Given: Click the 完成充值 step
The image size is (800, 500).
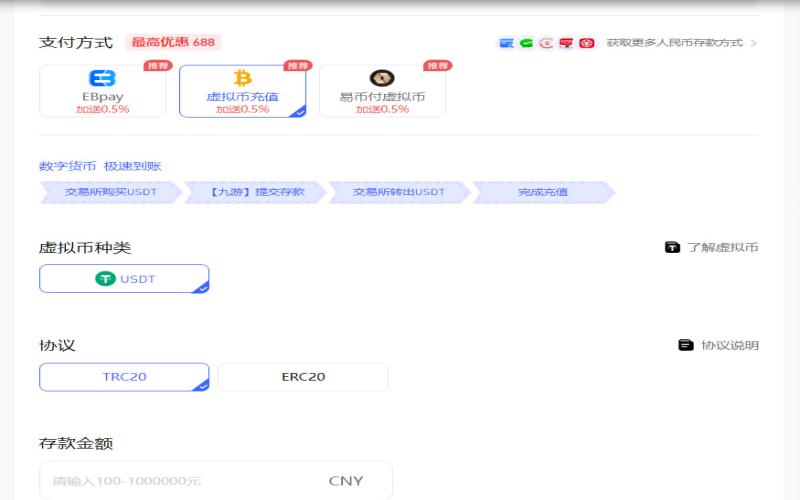Looking at the screenshot, I should pyautogui.click(x=543, y=192).
